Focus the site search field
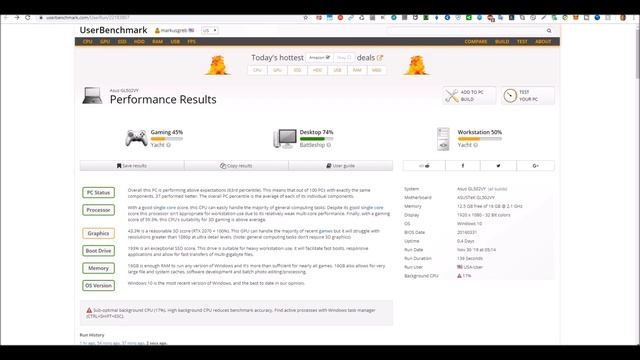 [x=465, y=31]
